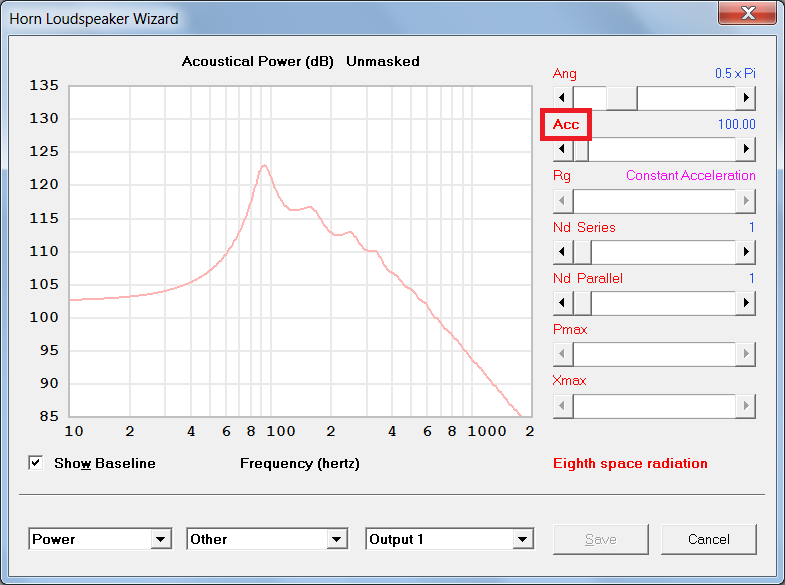Viewport: 785px width, 585px height.
Task: Click the Unmasked label above chart
Action: [x=382, y=61]
